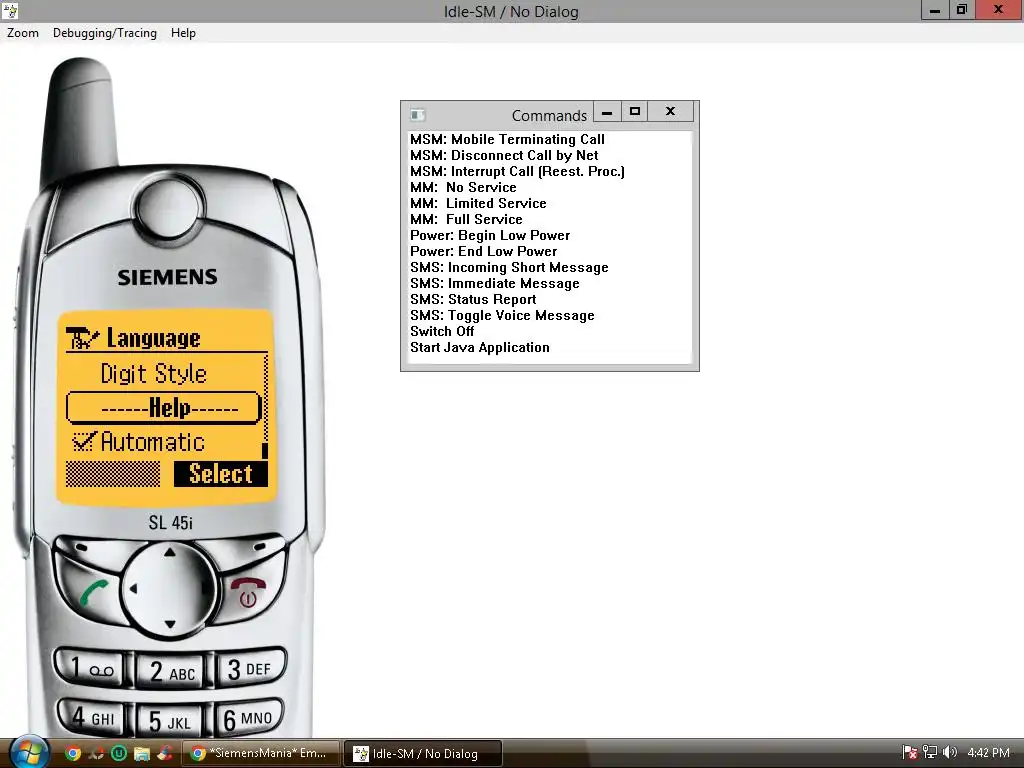Select MM: Full Service command
This screenshot has width=1024, height=768.
[x=466, y=219]
